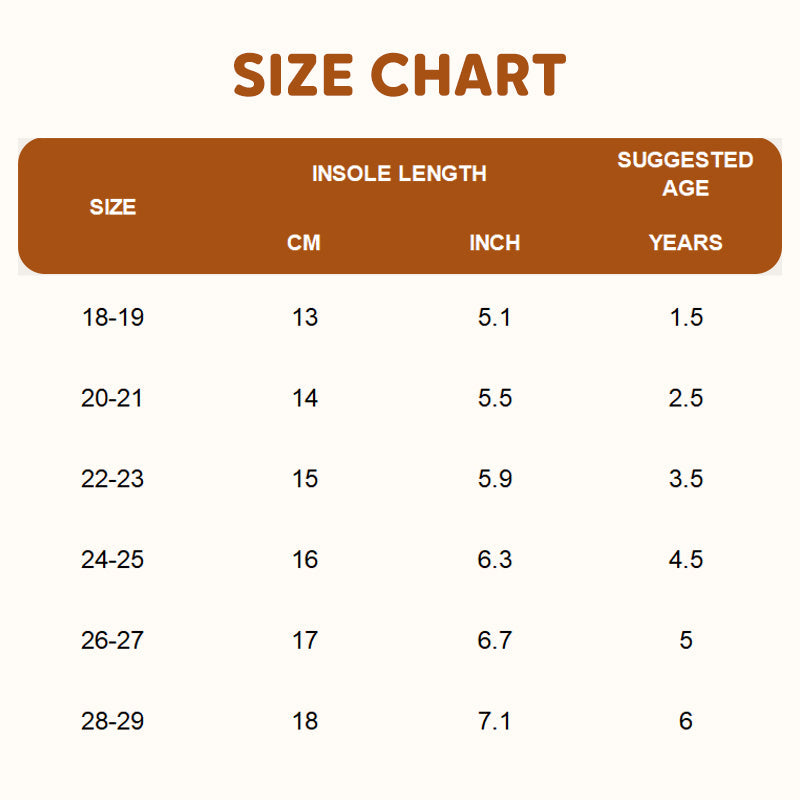Select the 28-29 size cell
Image resolution: width=800 pixels, height=800 pixels.
(113, 720)
